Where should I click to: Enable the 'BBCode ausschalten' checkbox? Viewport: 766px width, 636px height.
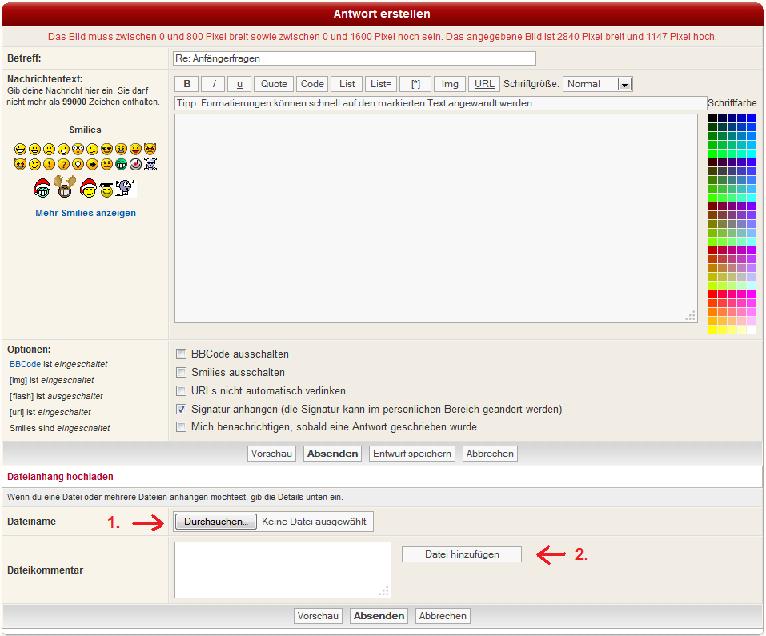pos(181,354)
